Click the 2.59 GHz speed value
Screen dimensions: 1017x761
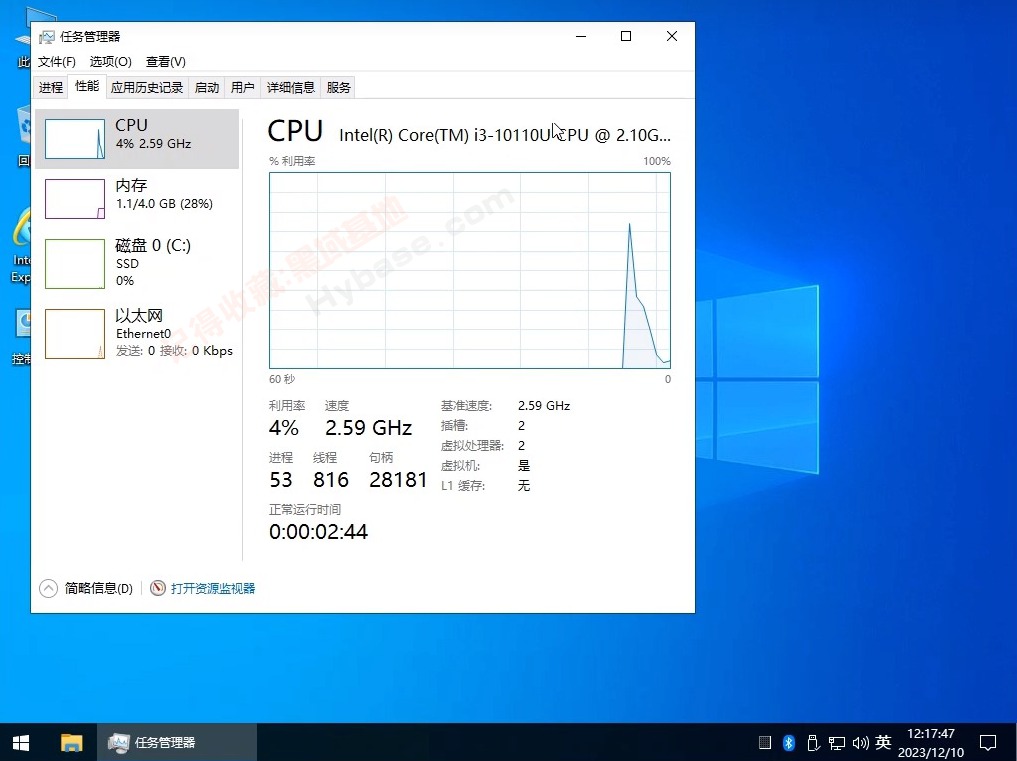click(x=368, y=428)
